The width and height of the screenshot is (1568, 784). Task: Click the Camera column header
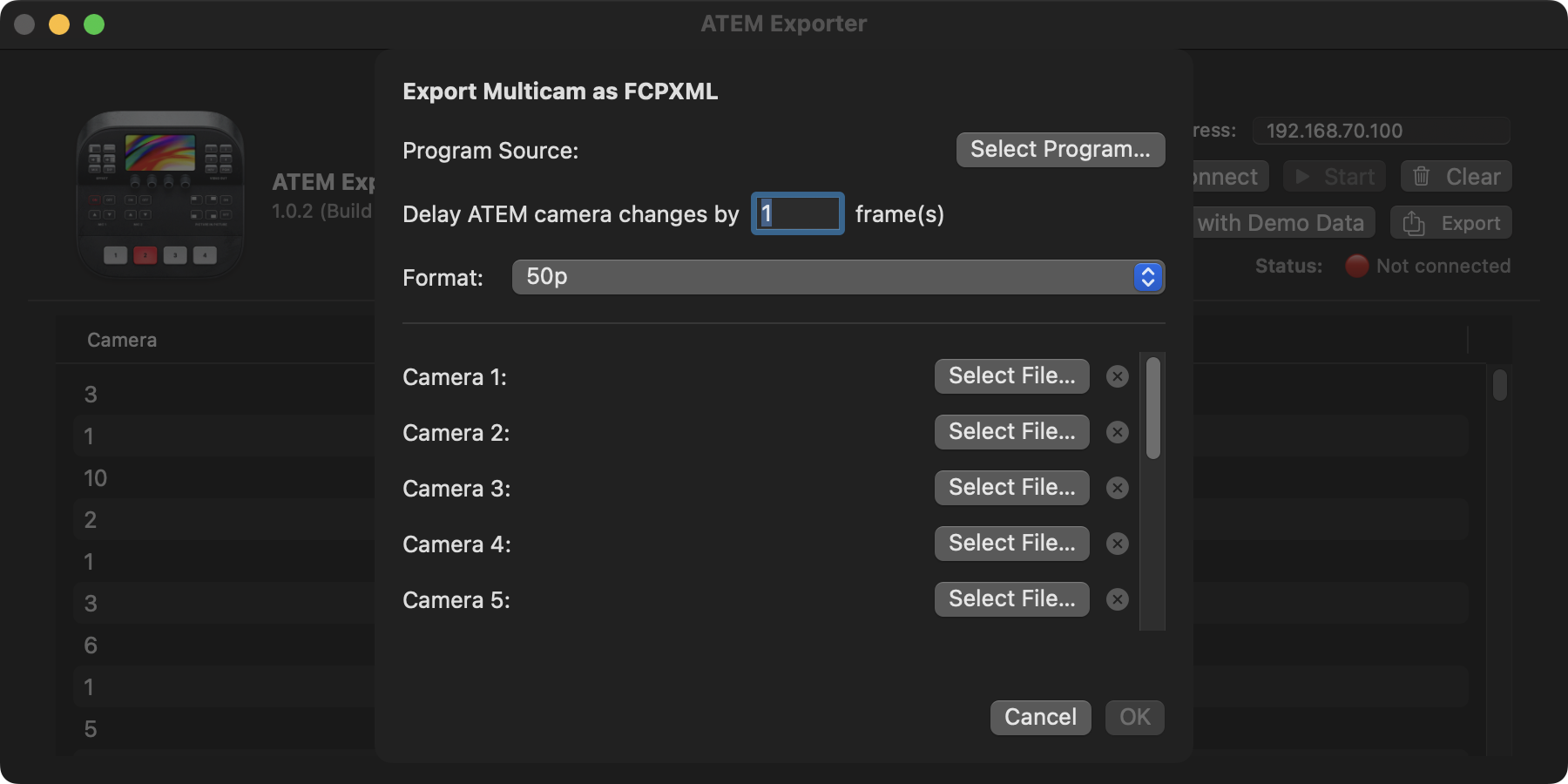pyautogui.click(x=122, y=340)
